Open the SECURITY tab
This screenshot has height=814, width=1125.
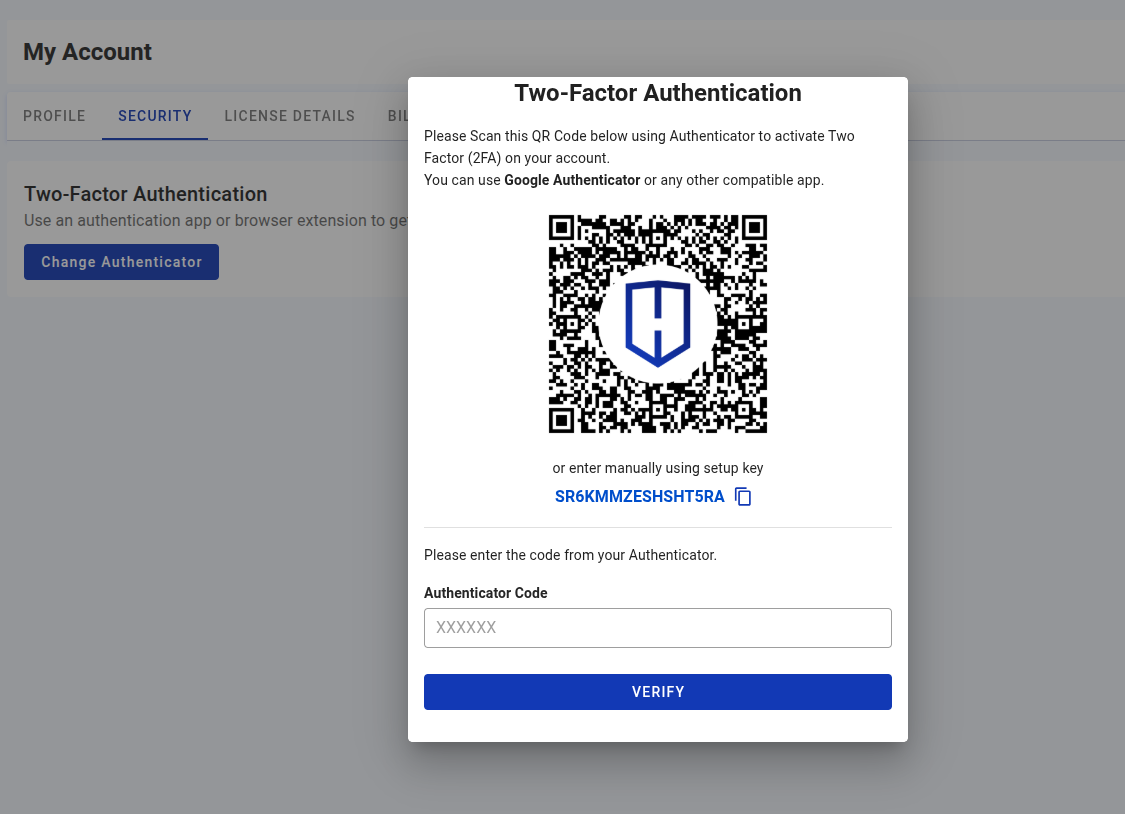coord(154,116)
